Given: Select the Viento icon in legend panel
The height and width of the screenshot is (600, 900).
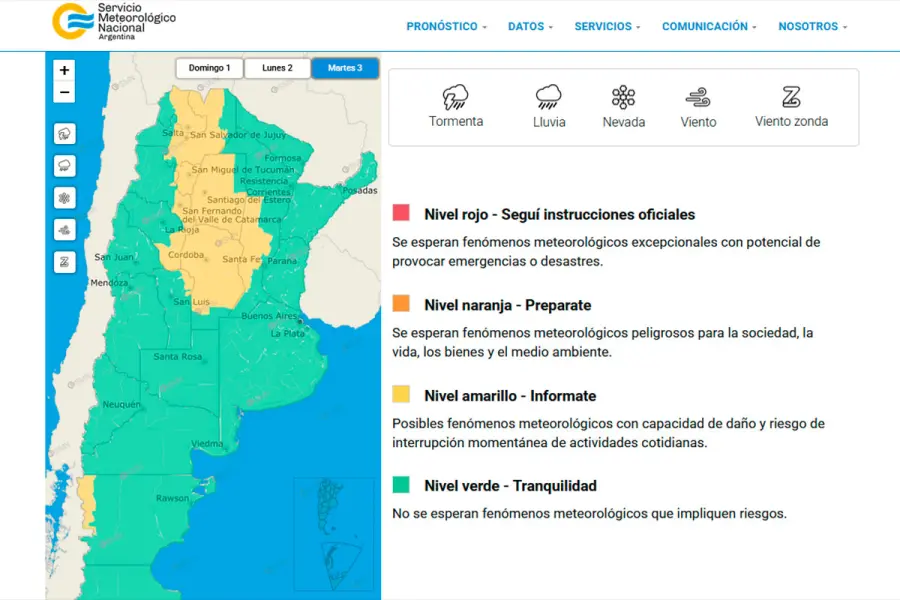Looking at the screenshot, I should click(x=698, y=98).
